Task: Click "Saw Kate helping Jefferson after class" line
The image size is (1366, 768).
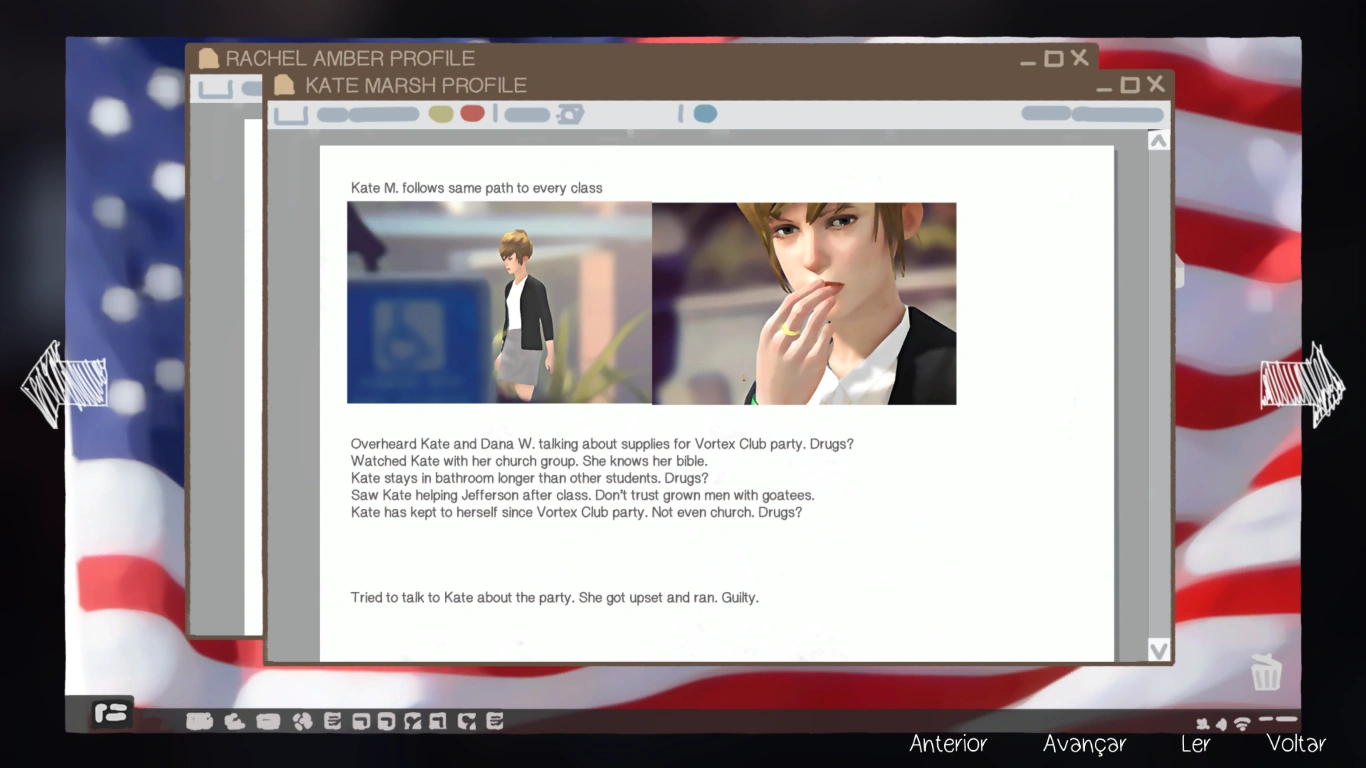Action: [582, 495]
